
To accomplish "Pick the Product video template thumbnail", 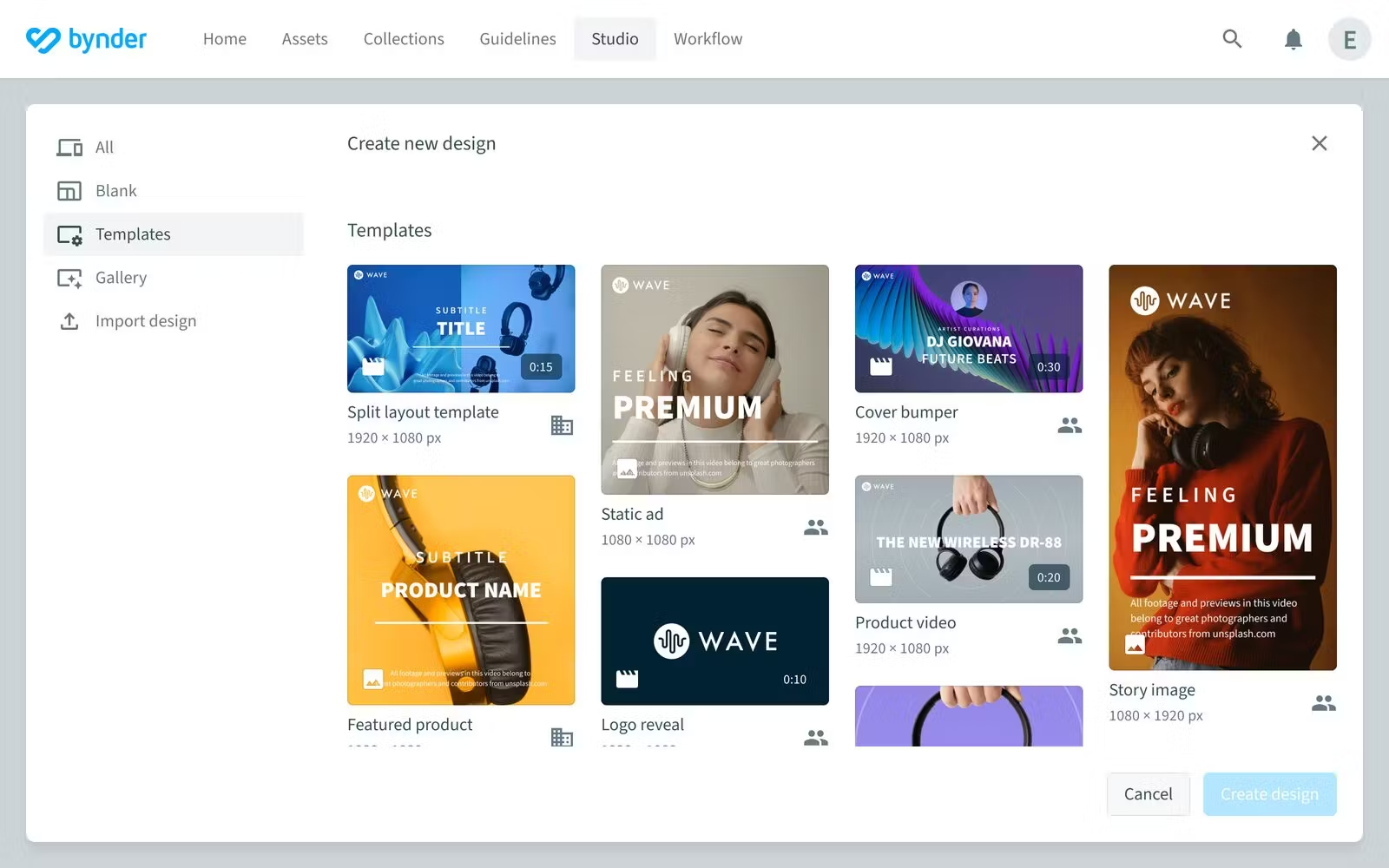I will [968, 539].
